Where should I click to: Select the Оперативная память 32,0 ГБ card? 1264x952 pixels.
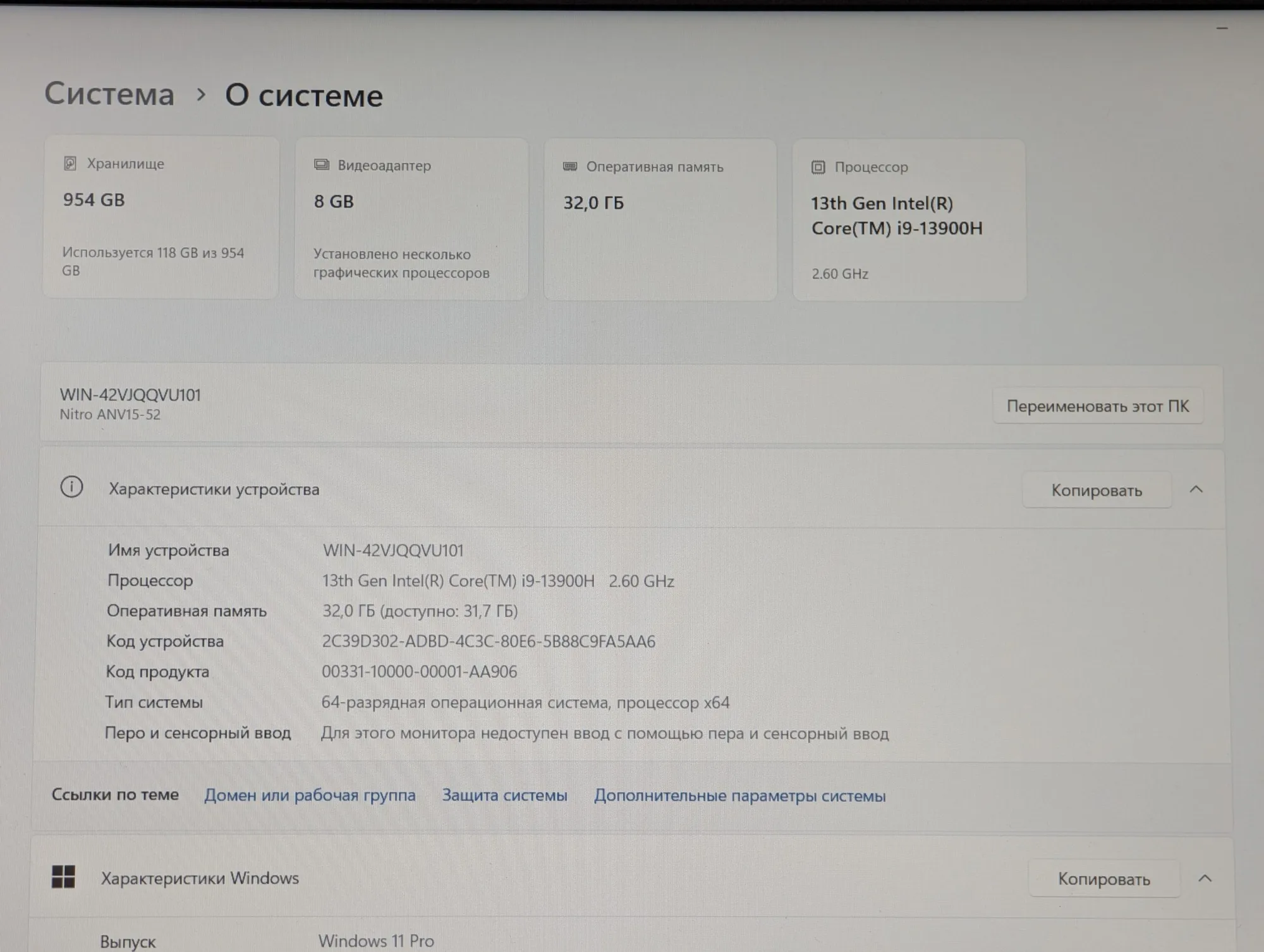click(x=660, y=219)
